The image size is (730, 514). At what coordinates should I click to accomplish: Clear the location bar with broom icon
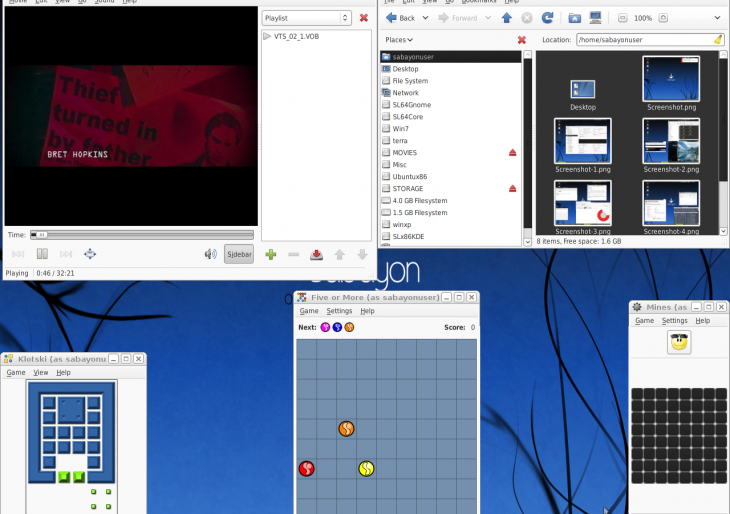(x=718, y=40)
